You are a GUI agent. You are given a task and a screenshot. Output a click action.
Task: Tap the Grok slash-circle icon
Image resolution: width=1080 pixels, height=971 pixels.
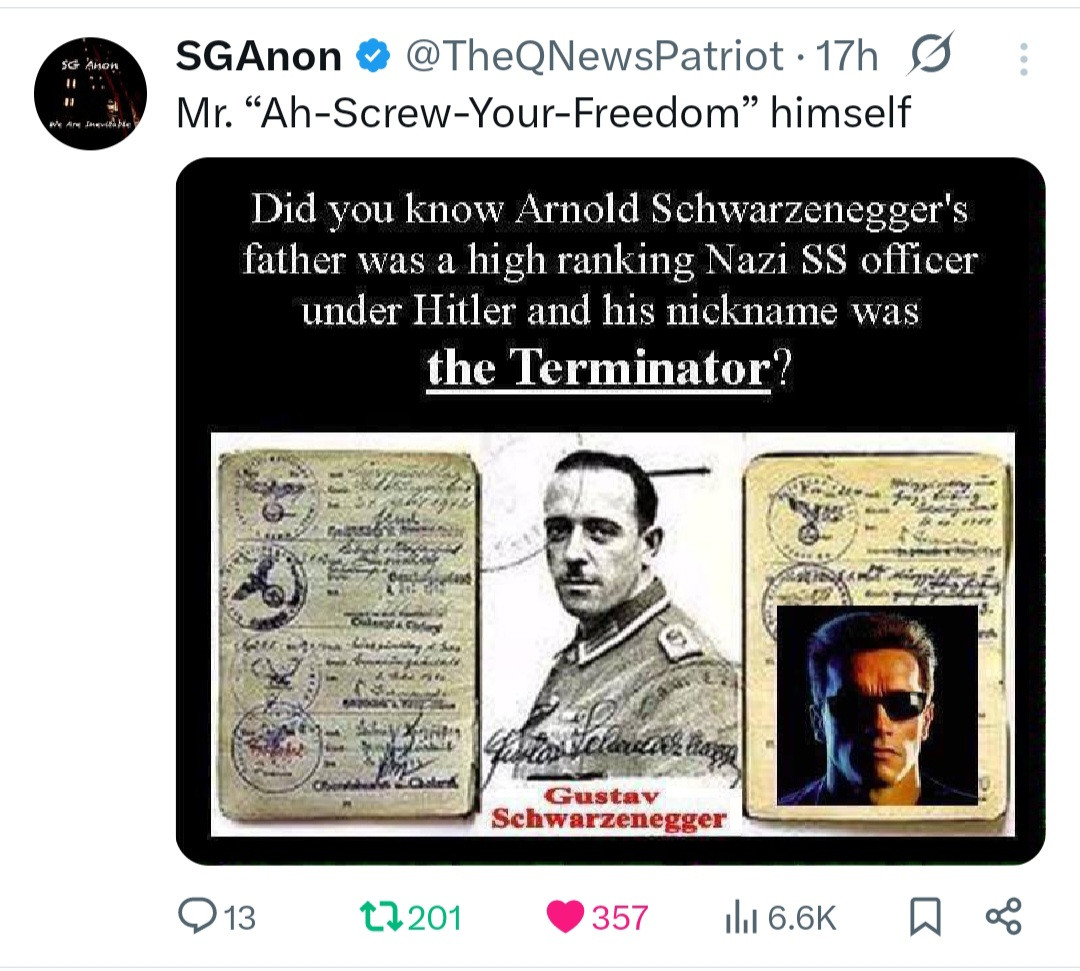click(x=931, y=53)
